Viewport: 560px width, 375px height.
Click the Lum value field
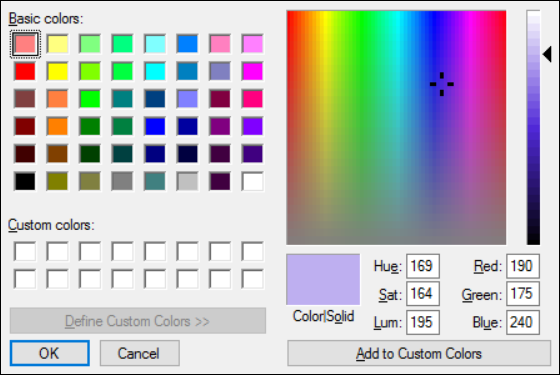[x=422, y=322]
